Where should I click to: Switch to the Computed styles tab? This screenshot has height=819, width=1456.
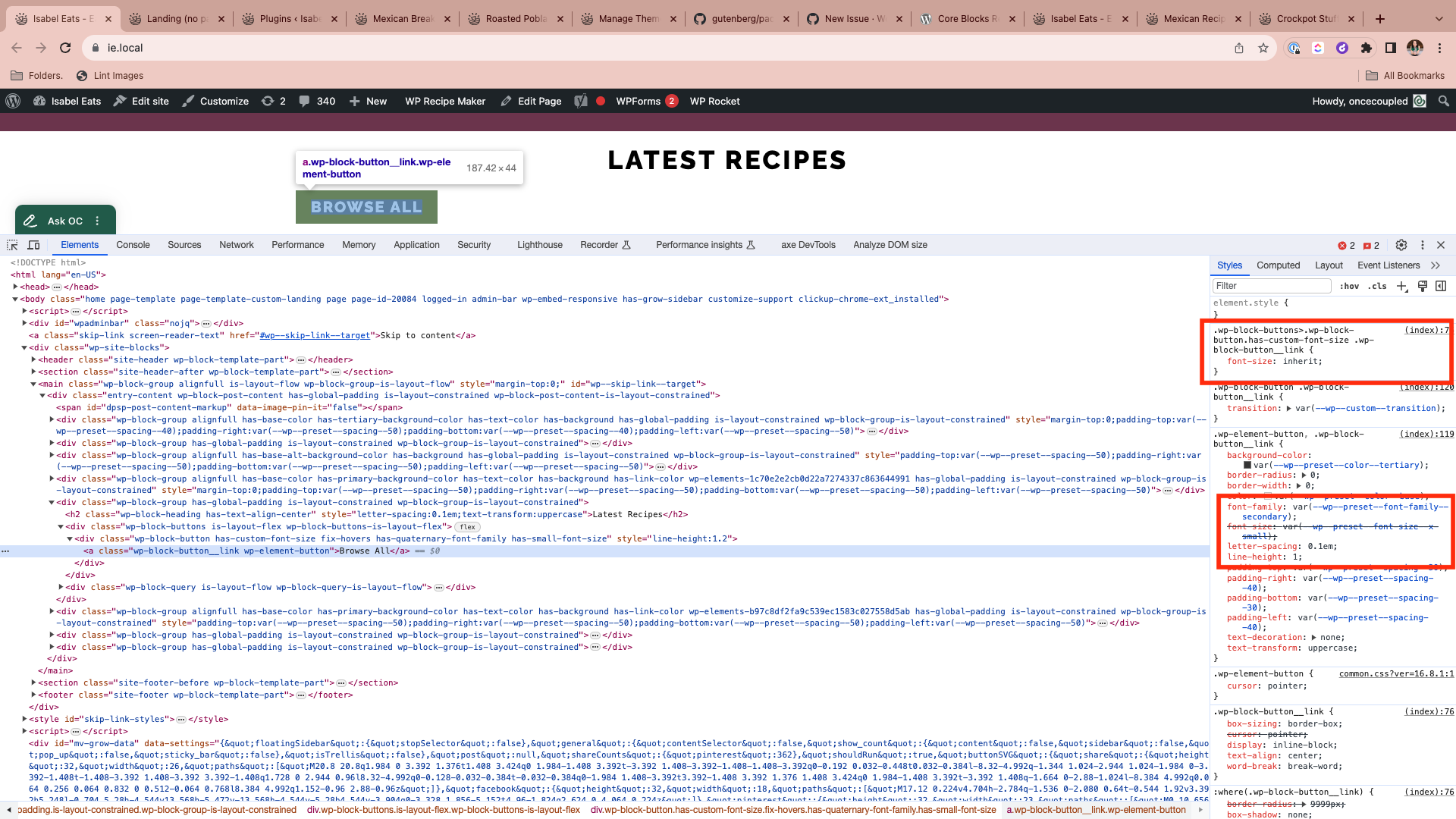[1278, 265]
